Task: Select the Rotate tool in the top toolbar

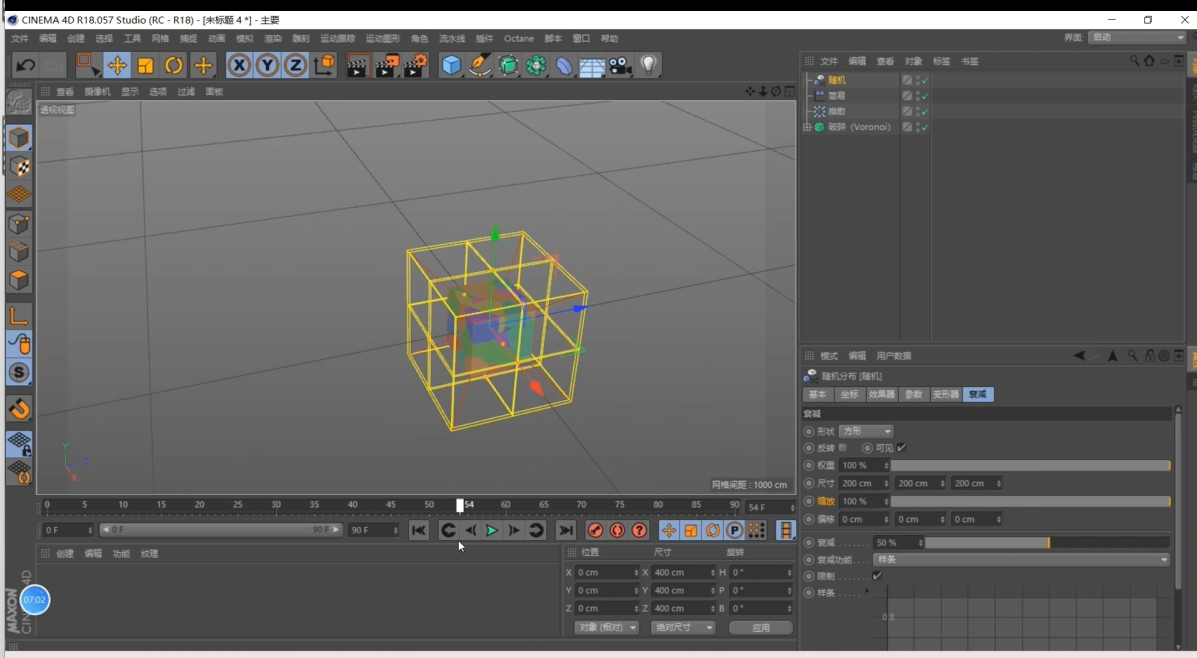Action: (174, 66)
